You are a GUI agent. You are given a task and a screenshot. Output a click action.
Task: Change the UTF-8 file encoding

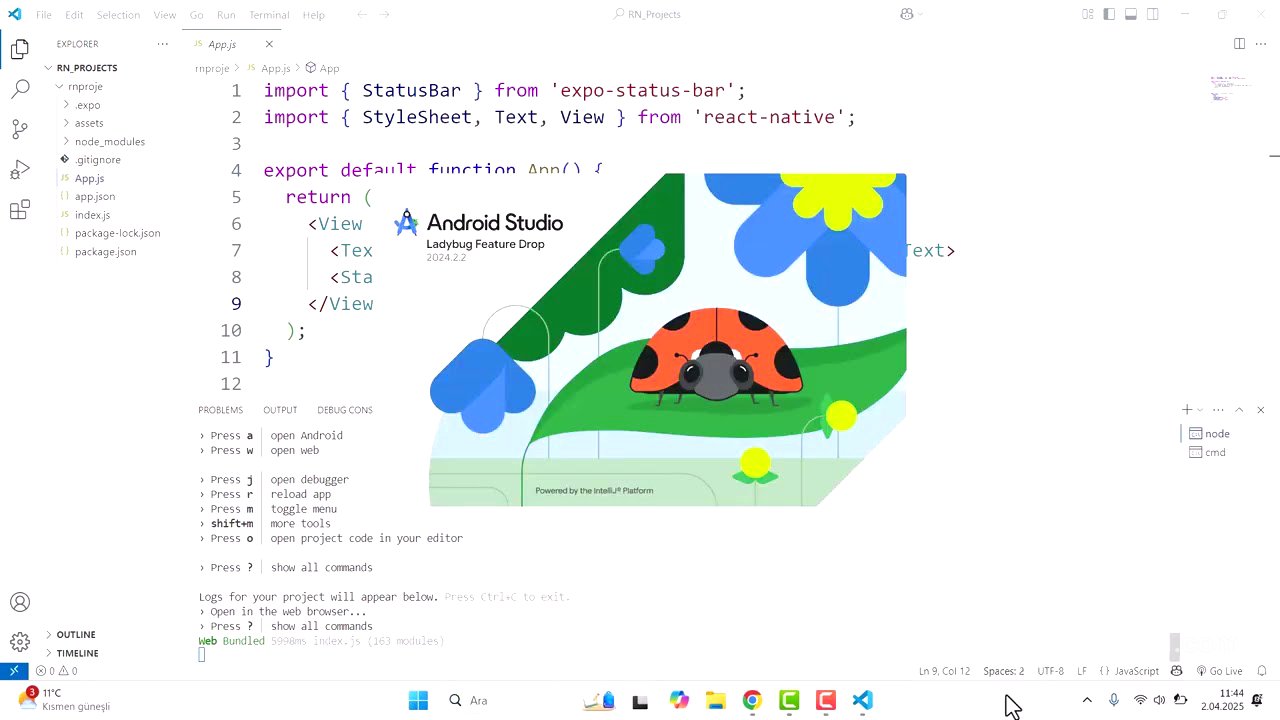(x=1051, y=671)
